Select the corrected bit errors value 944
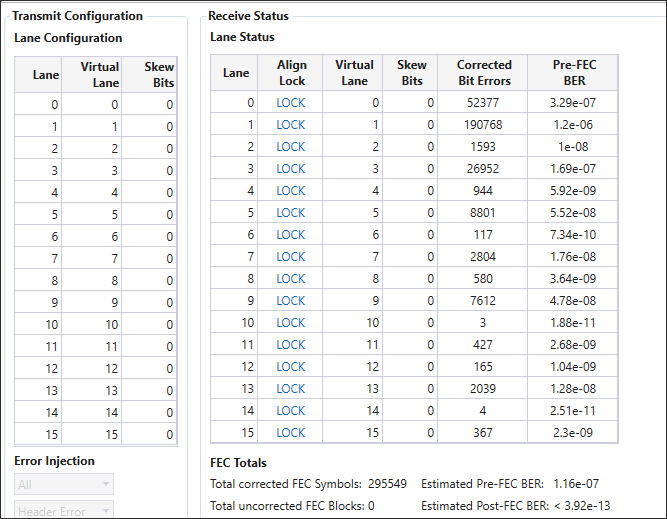Viewport: 667px width, 519px height. [483, 191]
